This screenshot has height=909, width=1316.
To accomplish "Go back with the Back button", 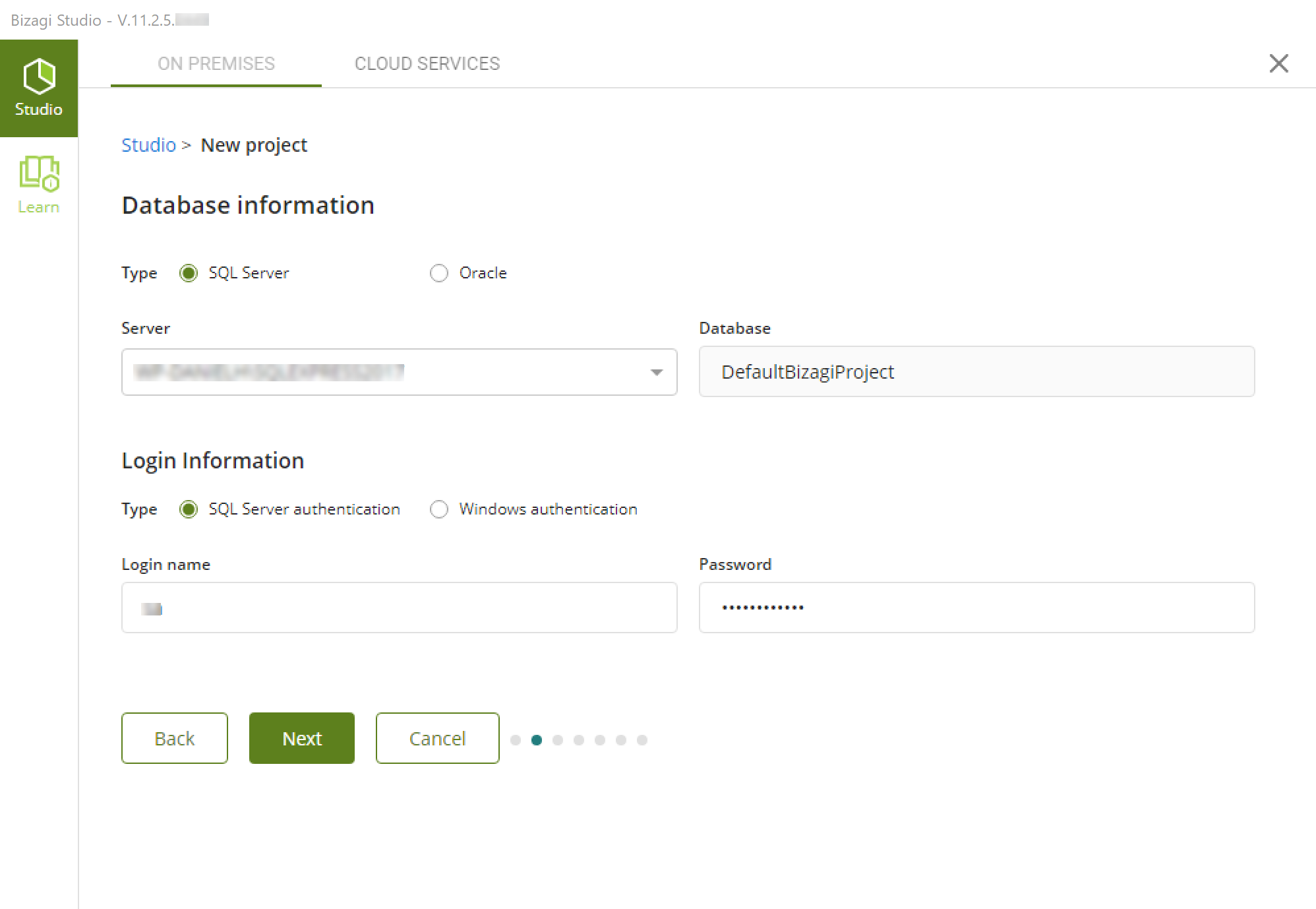I will click(175, 738).
